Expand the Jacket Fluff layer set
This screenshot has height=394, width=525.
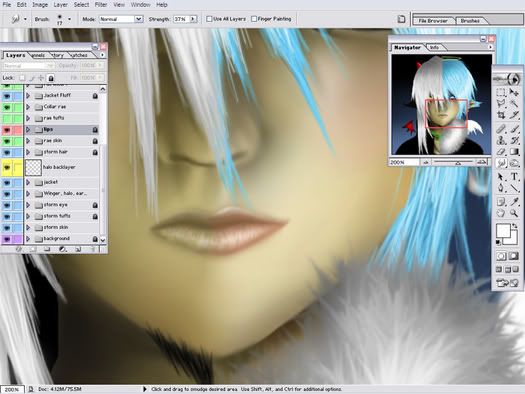(28, 96)
